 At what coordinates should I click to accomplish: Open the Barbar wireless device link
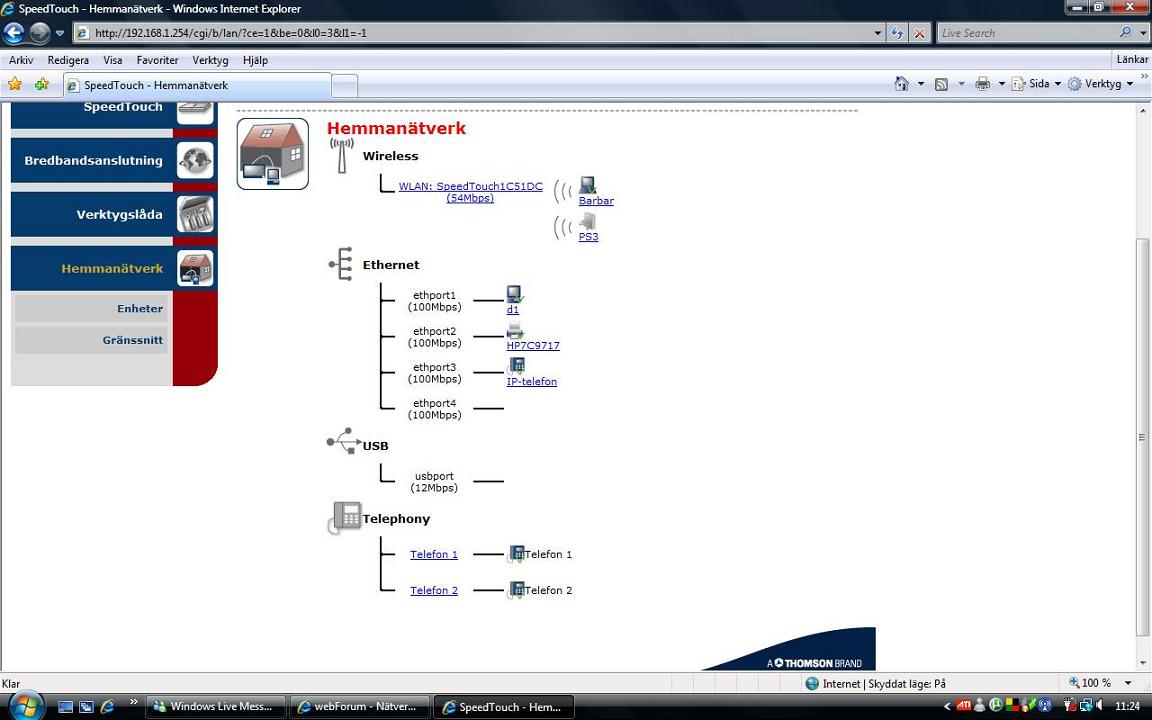[x=596, y=201]
